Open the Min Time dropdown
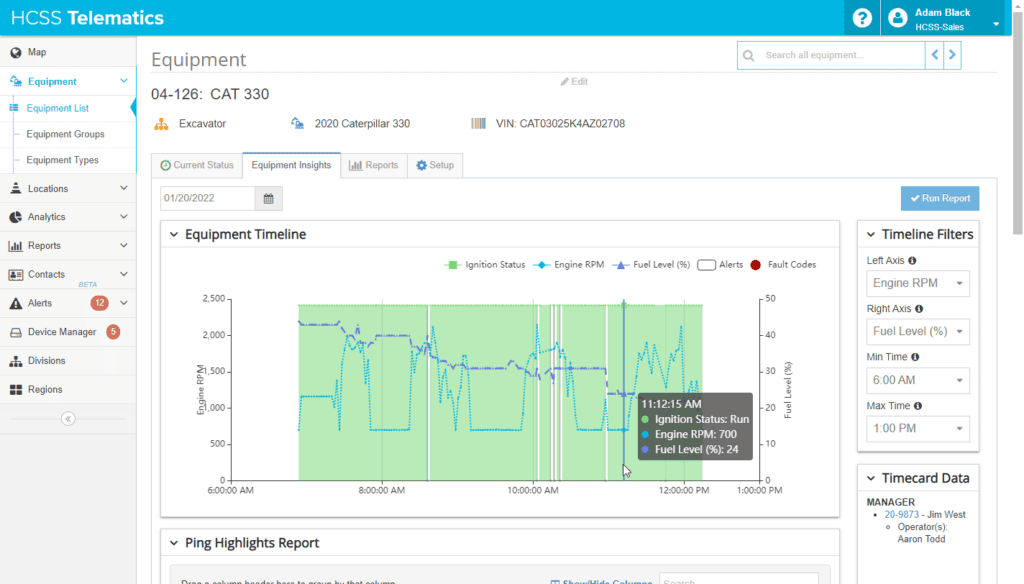 917,380
